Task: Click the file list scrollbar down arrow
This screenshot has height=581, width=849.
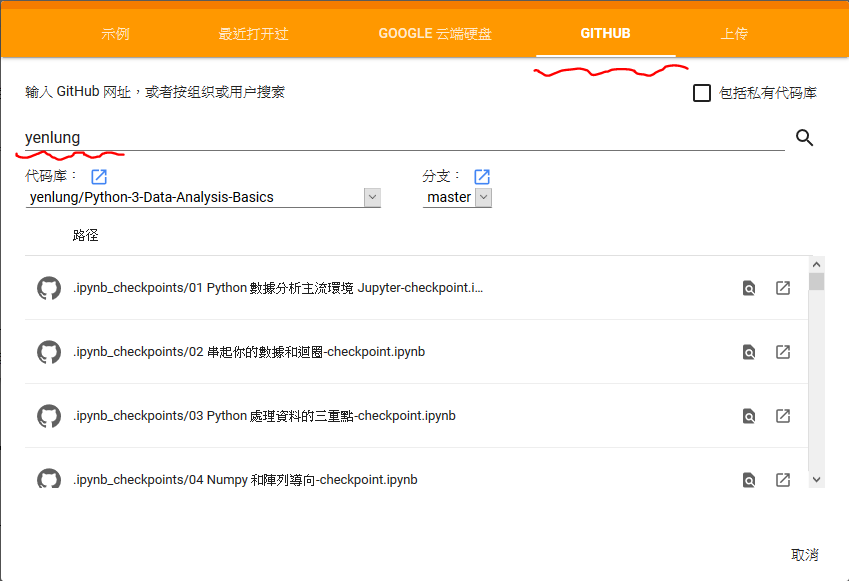Action: (x=817, y=480)
